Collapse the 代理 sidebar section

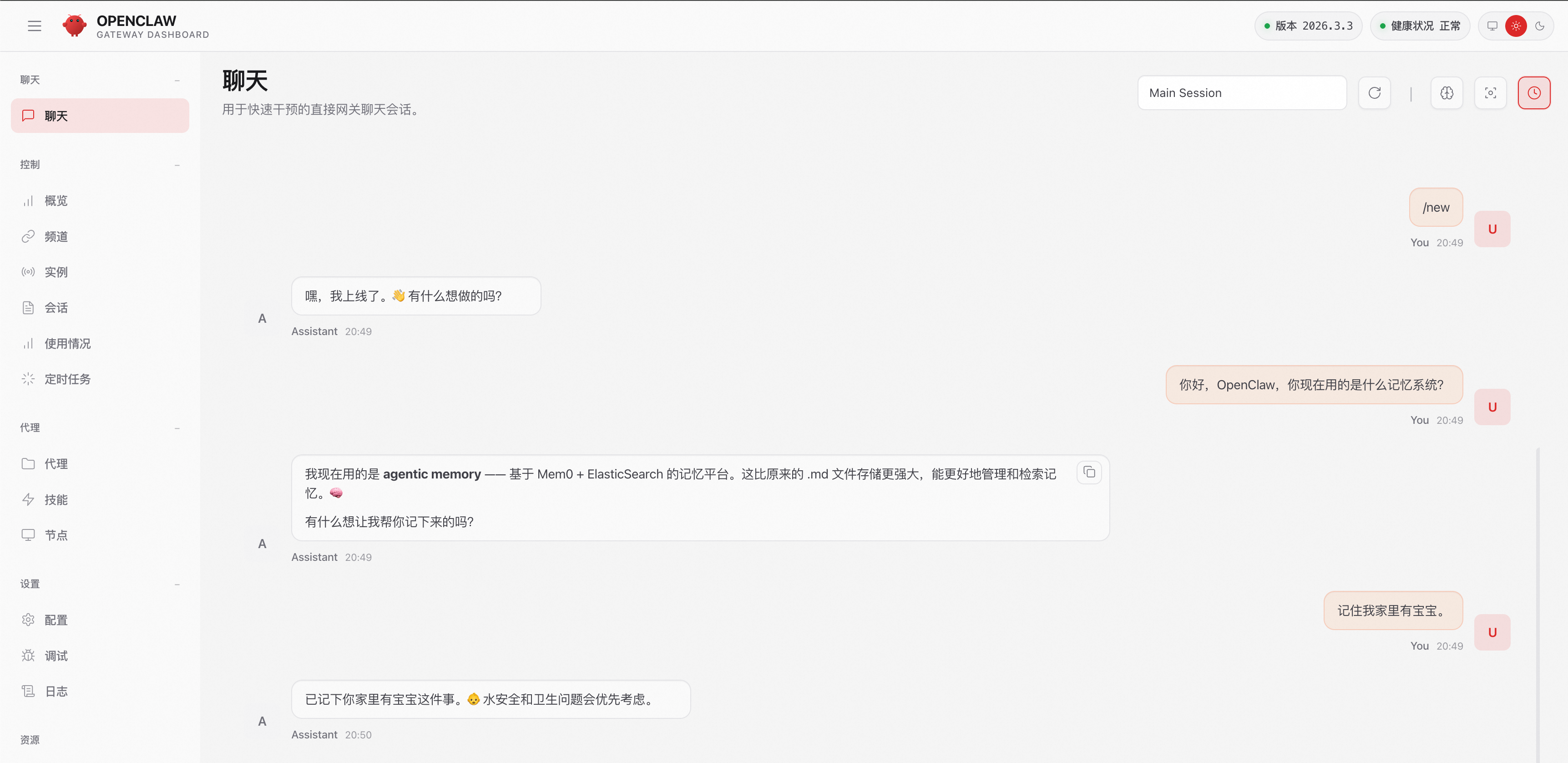click(x=177, y=428)
